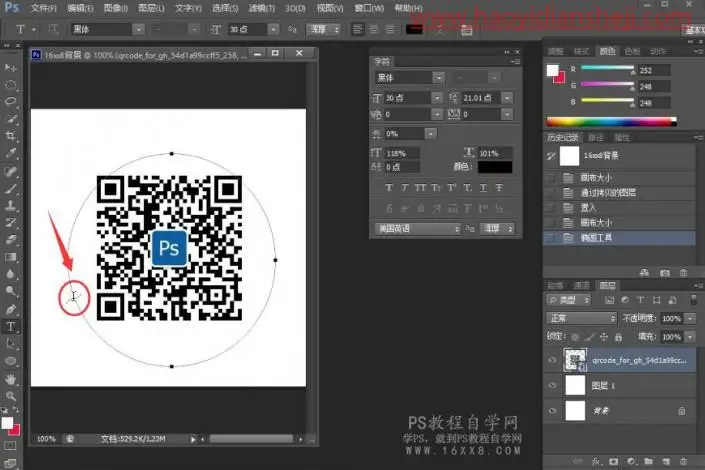Screen dimensions: 705x470
Task: Click text color swatch in options bar
Action: tap(414, 30)
